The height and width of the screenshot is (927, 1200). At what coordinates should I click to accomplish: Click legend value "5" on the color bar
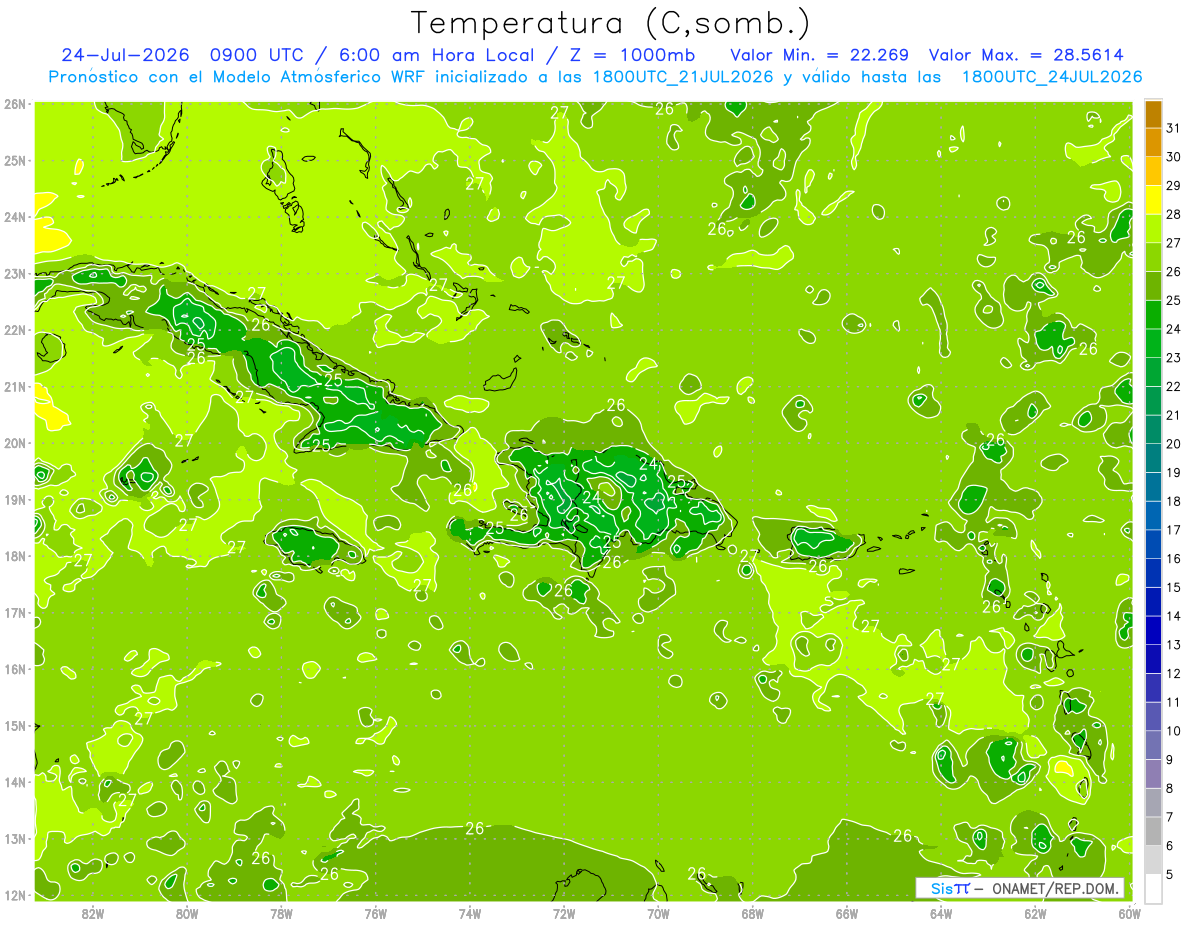(x=1170, y=875)
